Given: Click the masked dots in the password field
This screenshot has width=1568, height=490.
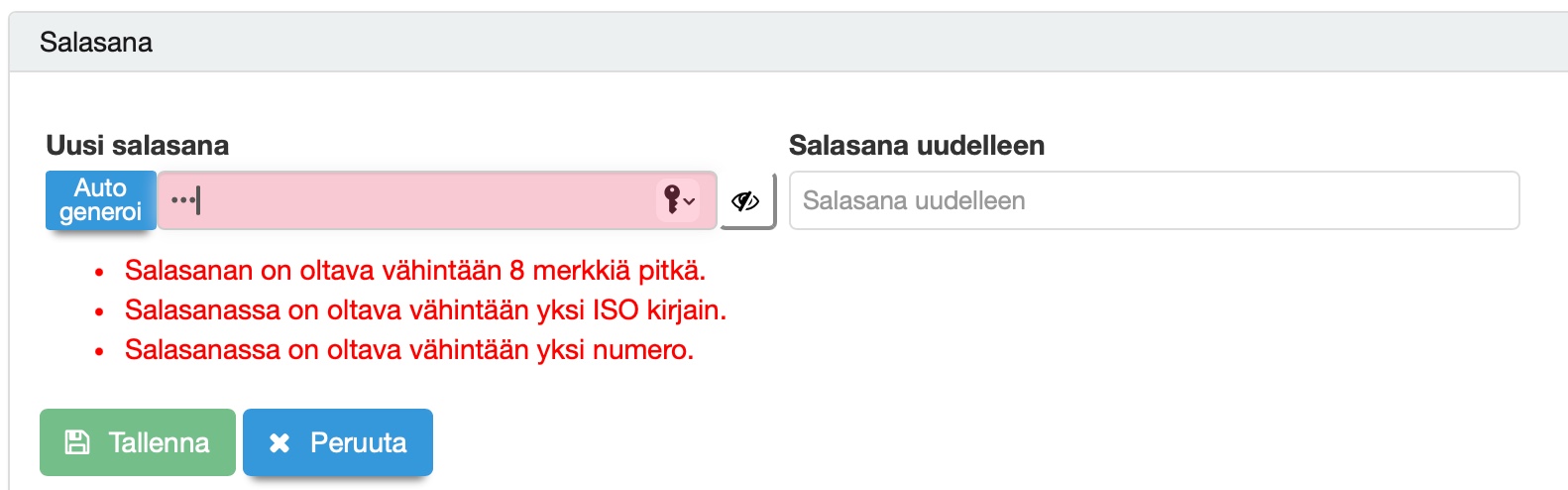Looking at the screenshot, I should click(182, 200).
